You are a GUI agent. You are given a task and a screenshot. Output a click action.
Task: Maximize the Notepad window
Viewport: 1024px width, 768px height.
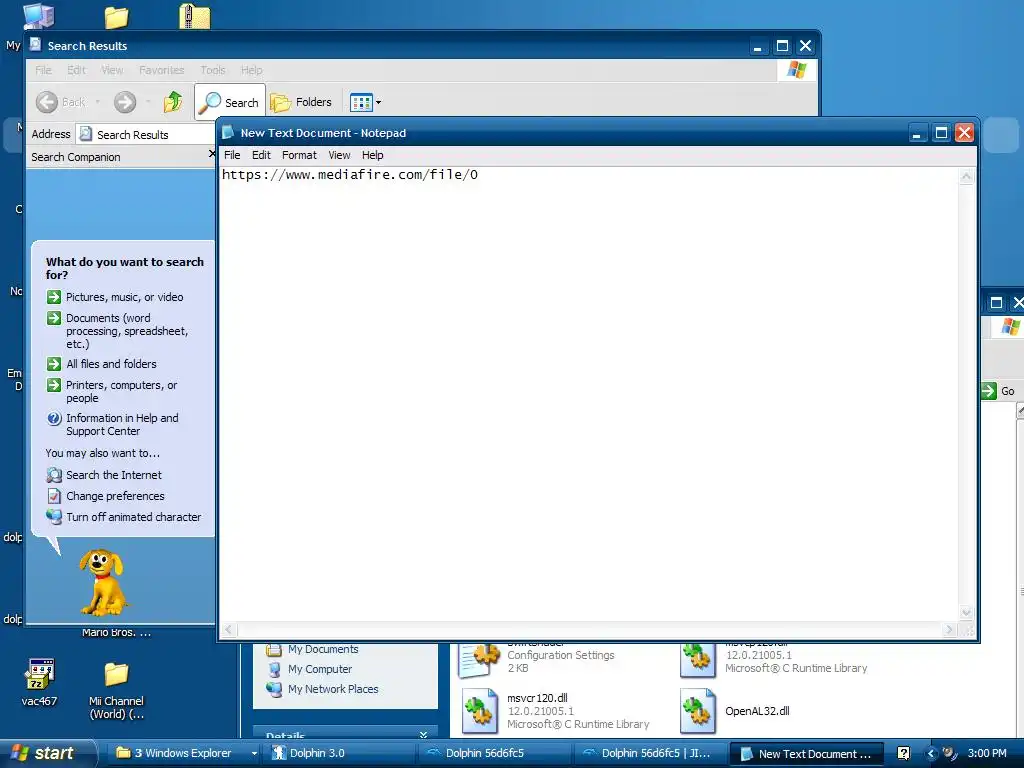tap(941, 133)
